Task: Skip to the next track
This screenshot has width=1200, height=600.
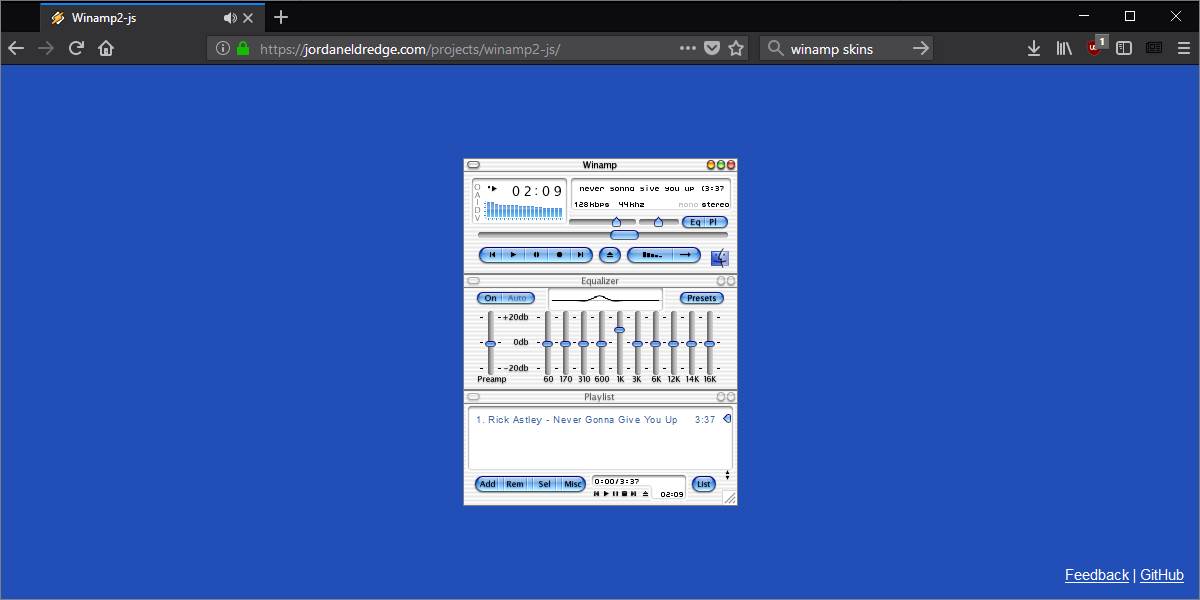Action: pos(581,255)
